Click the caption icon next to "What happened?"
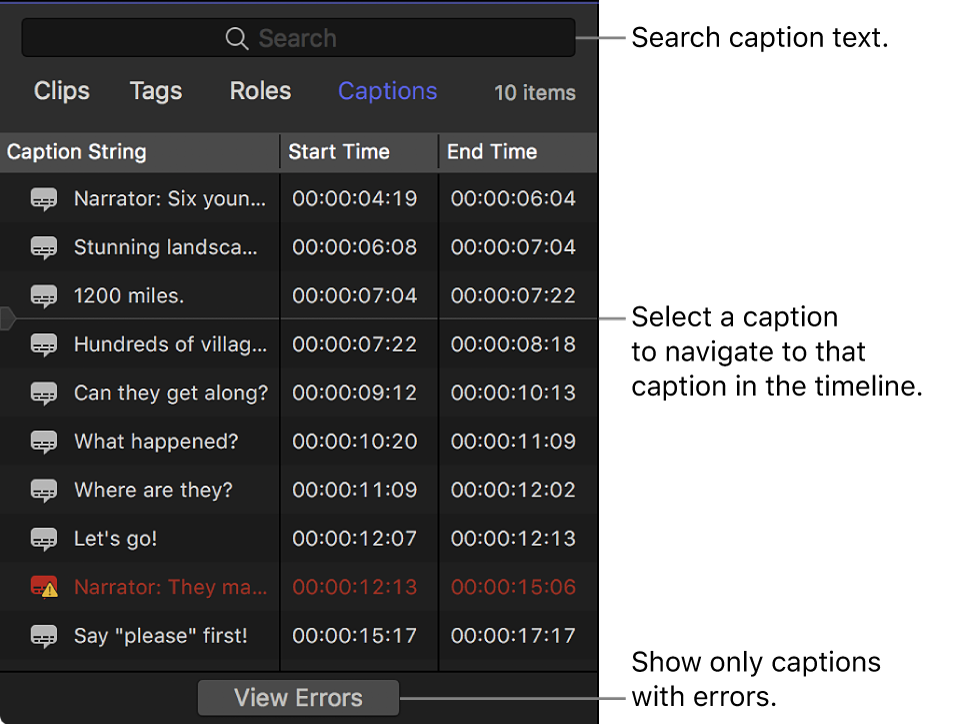This screenshot has width=958, height=724. tap(44, 441)
